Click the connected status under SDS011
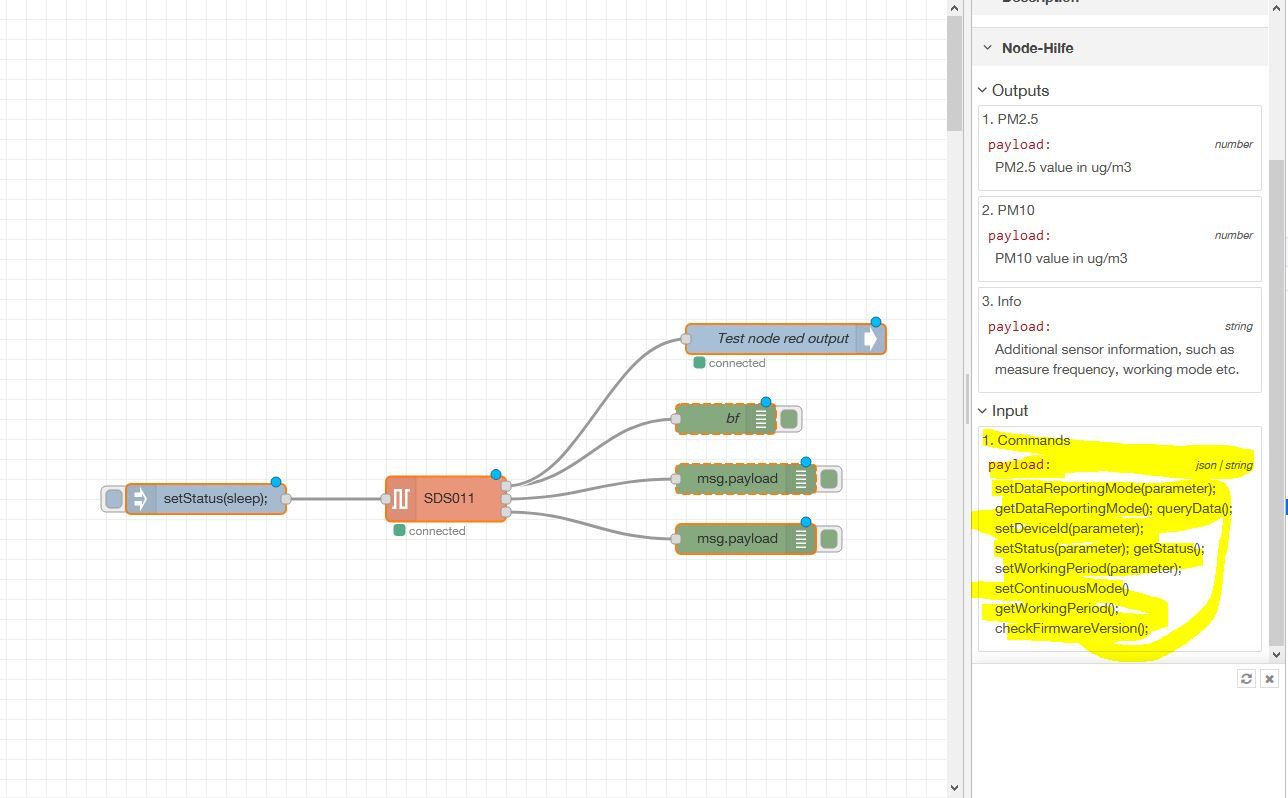 coord(430,531)
